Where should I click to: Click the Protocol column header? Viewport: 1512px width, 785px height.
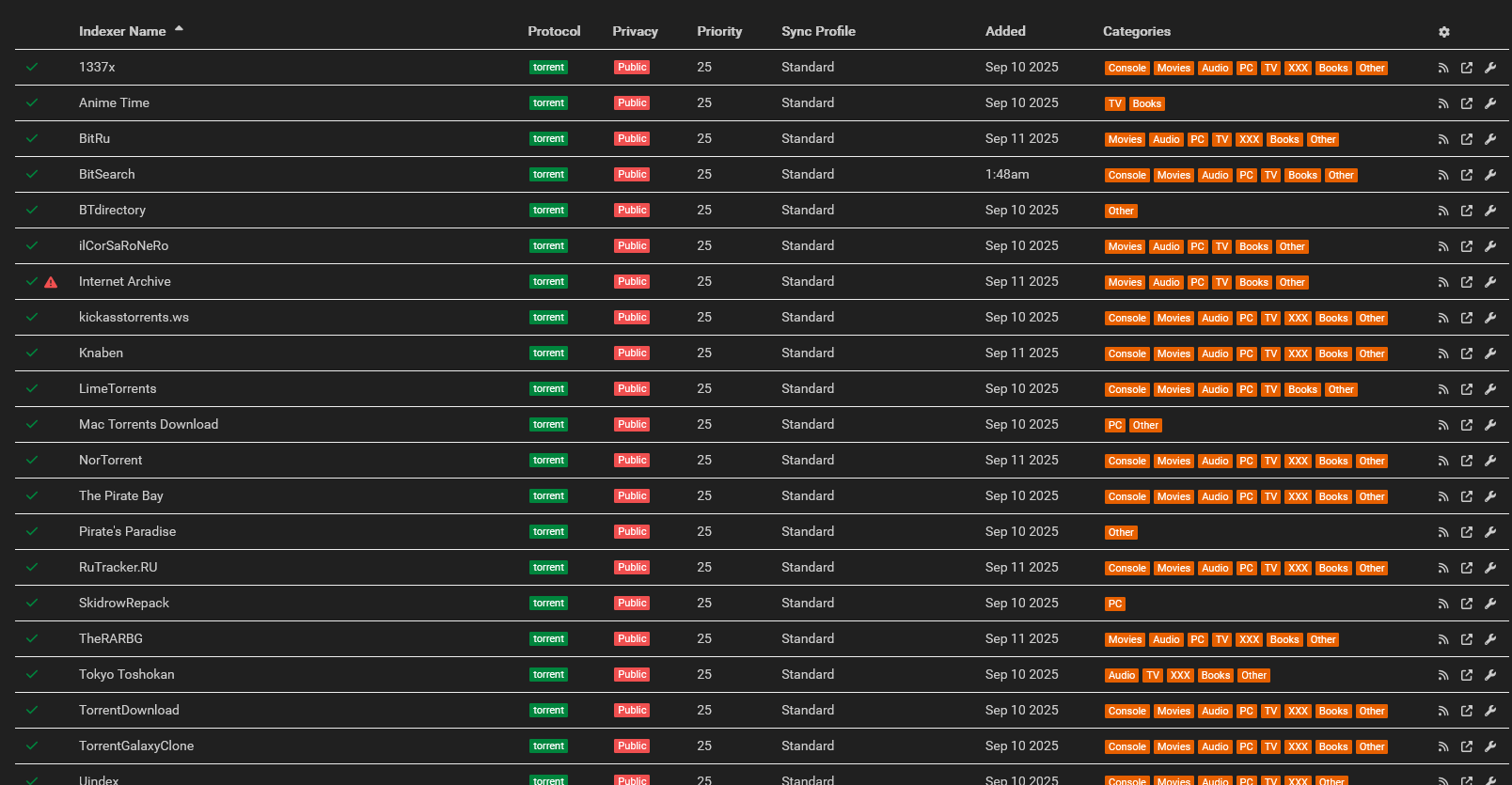pyautogui.click(x=554, y=31)
